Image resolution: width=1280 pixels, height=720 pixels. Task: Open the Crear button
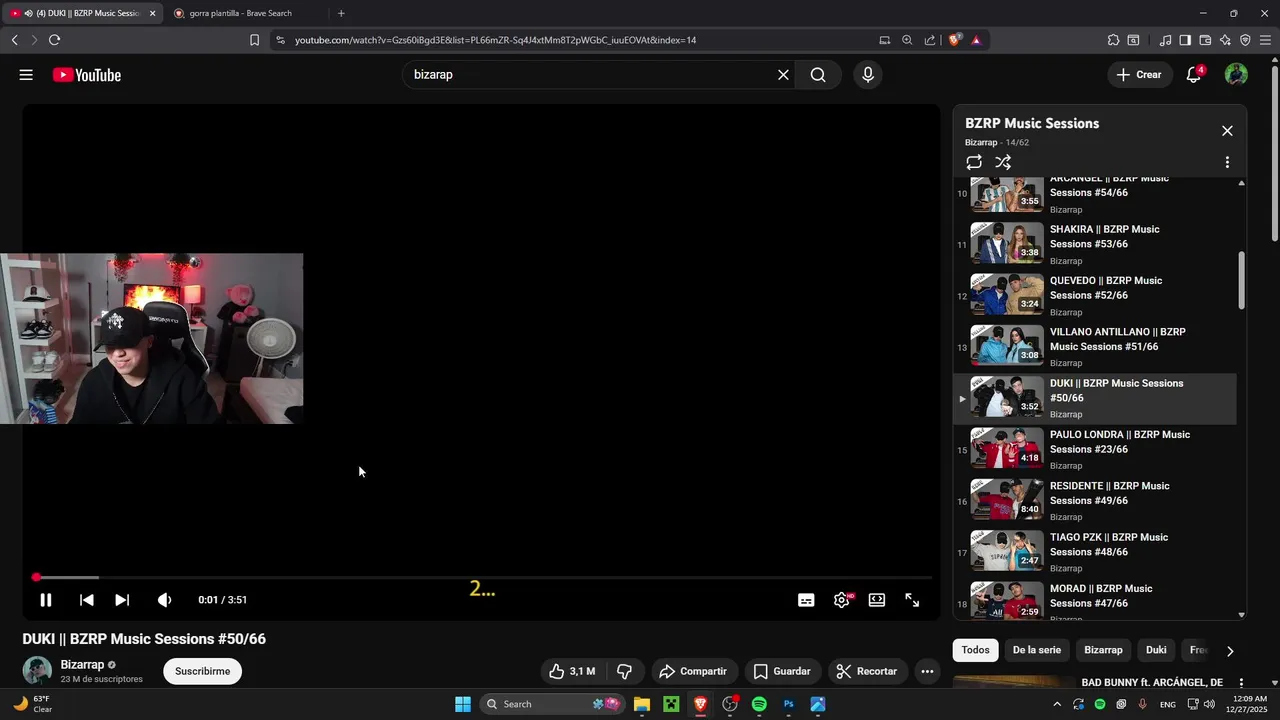[1140, 75]
